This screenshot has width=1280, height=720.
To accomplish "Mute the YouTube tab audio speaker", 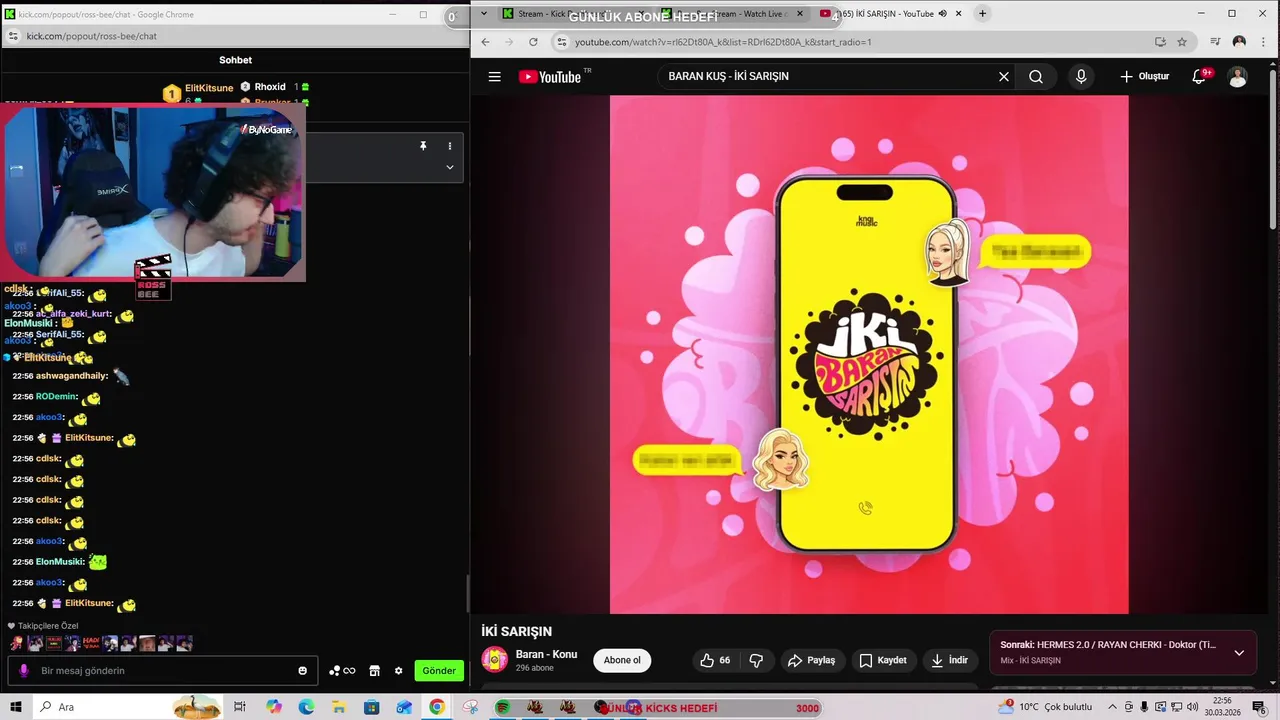I will point(942,14).
